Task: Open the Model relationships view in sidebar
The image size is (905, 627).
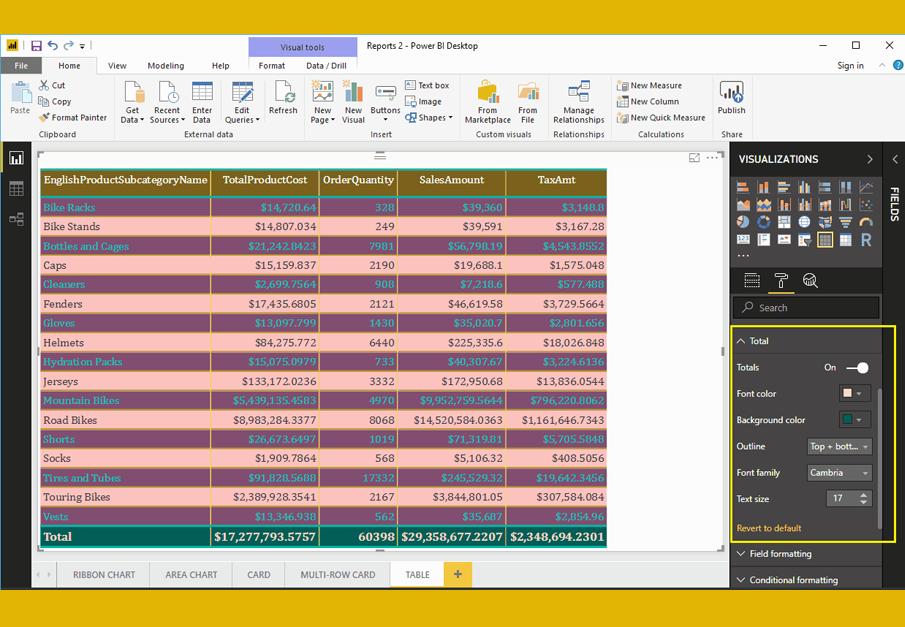Action: point(16,219)
